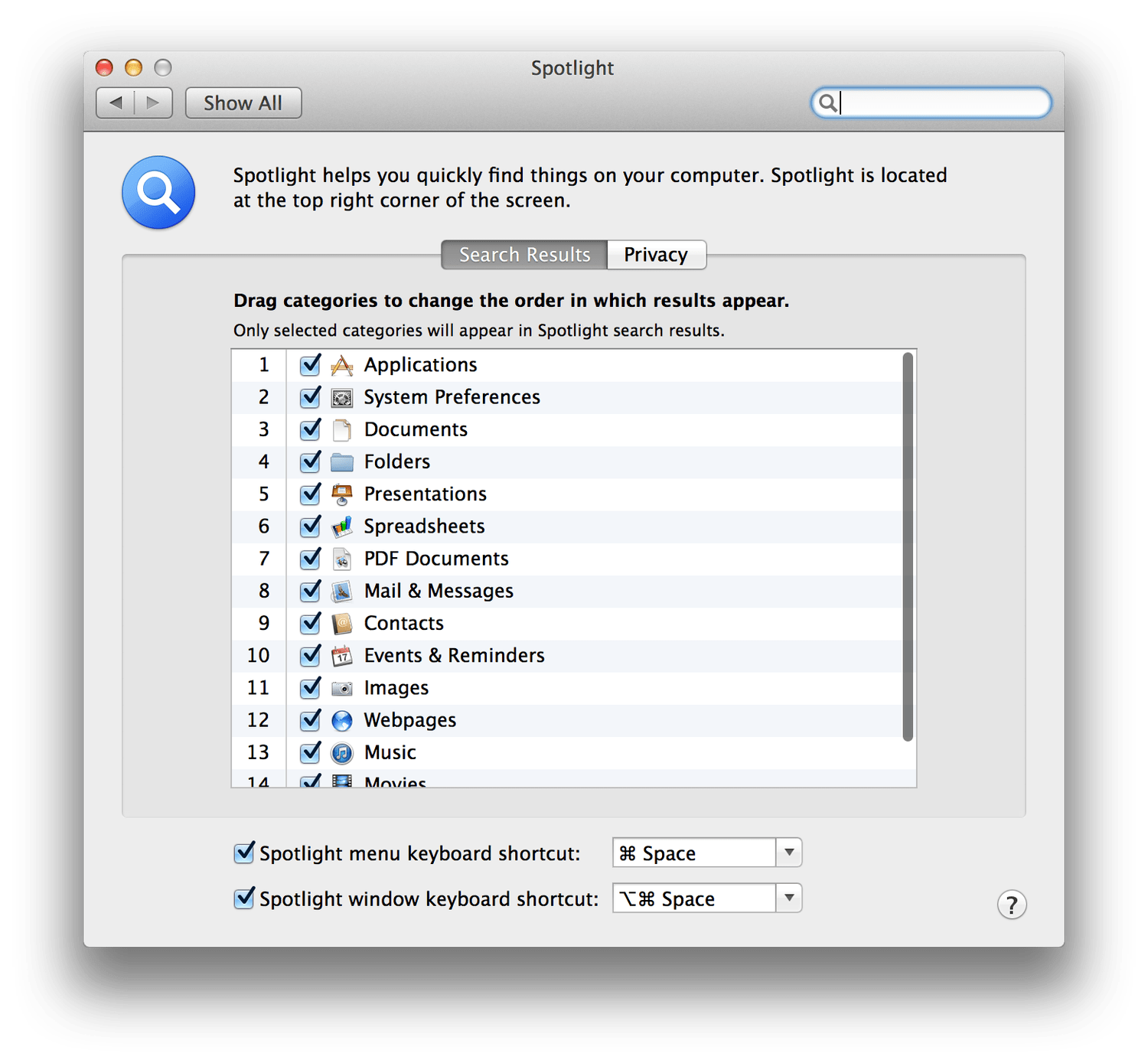1148x1063 pixels.
Task: Uncheck the Presentations category checkbox
Action: click(310, 494)
